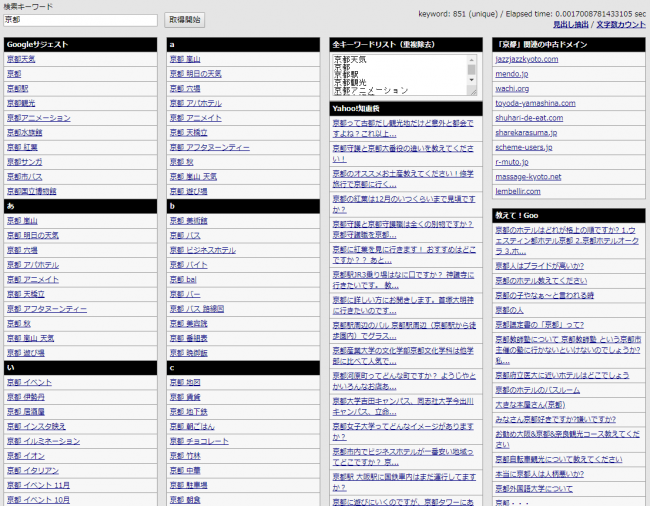Screen dimensions: 650x506
Task: Open Yahoo question 京都女子大学ってどんなイメージ
Action: pos(403,432)
